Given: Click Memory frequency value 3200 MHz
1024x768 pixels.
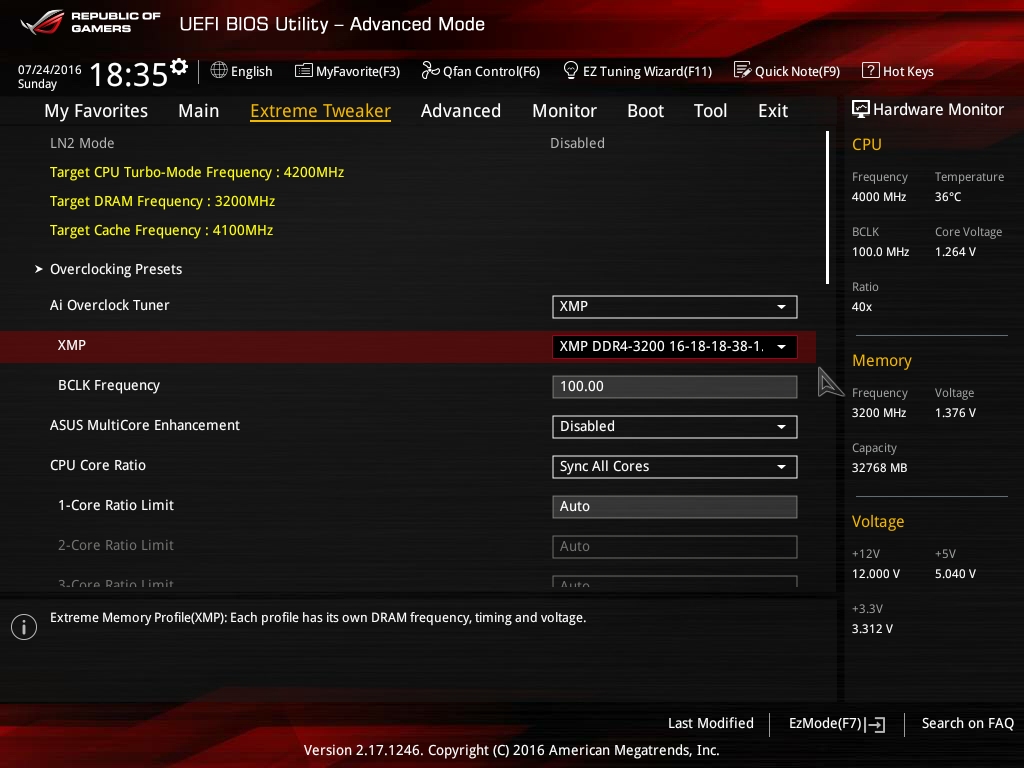Looking at the screenshot, I should coord(878,413).
